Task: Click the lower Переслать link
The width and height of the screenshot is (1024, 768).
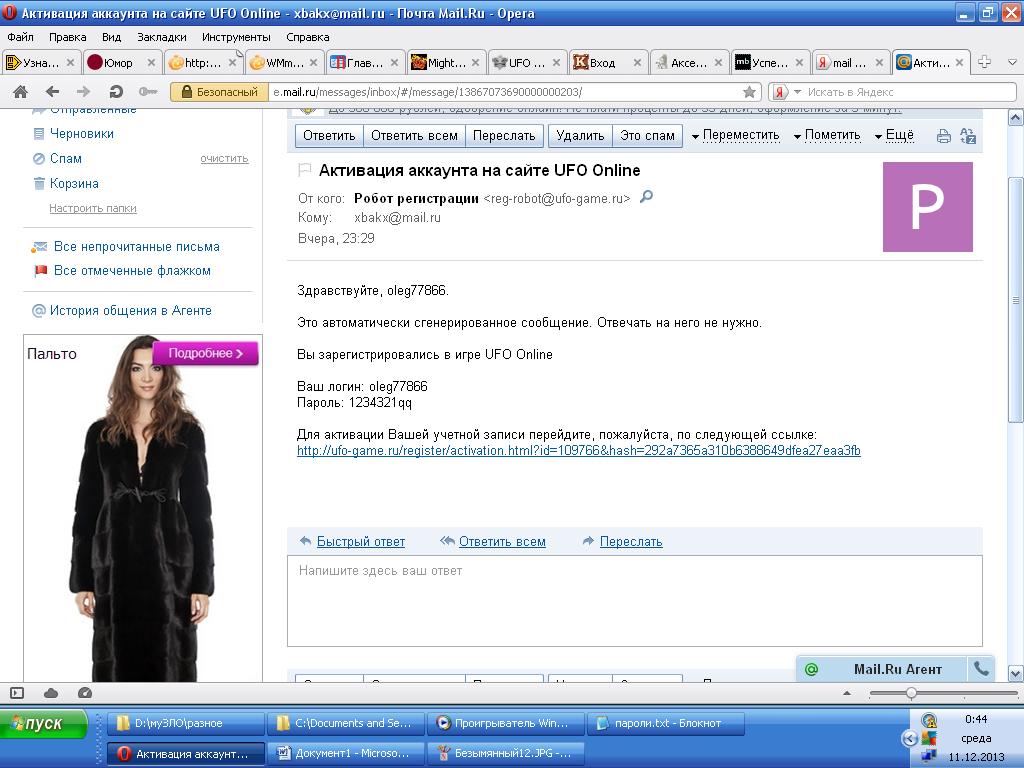Action: click(631, 541)
